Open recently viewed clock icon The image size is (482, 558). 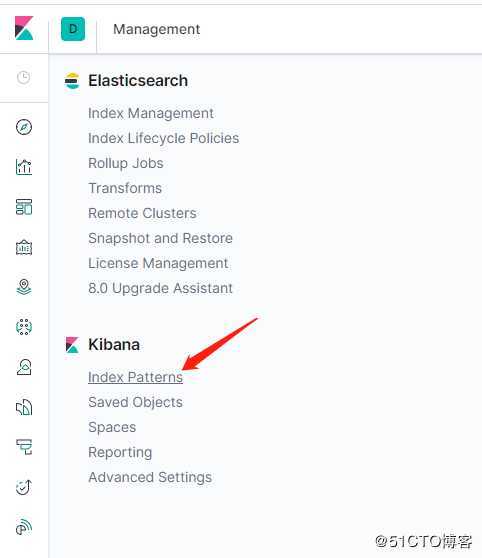(24, 78)
